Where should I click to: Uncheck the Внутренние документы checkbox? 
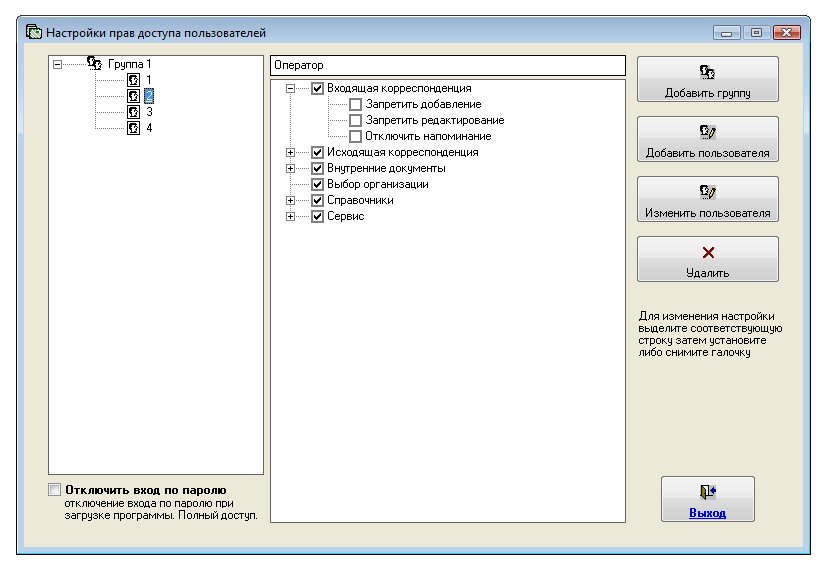[317, 169]
